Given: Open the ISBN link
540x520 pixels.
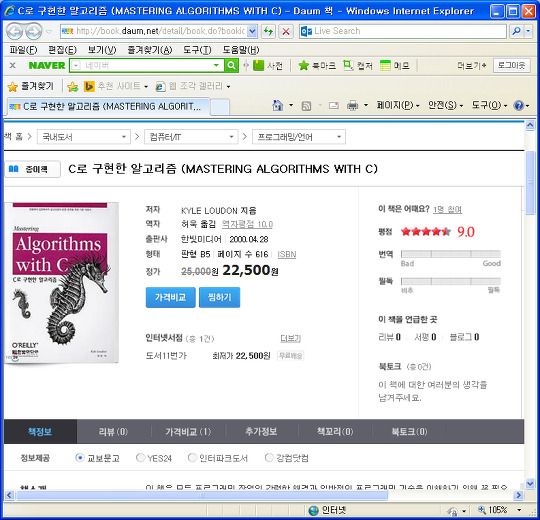Looking at the screenshot, I should coord(287,254).
